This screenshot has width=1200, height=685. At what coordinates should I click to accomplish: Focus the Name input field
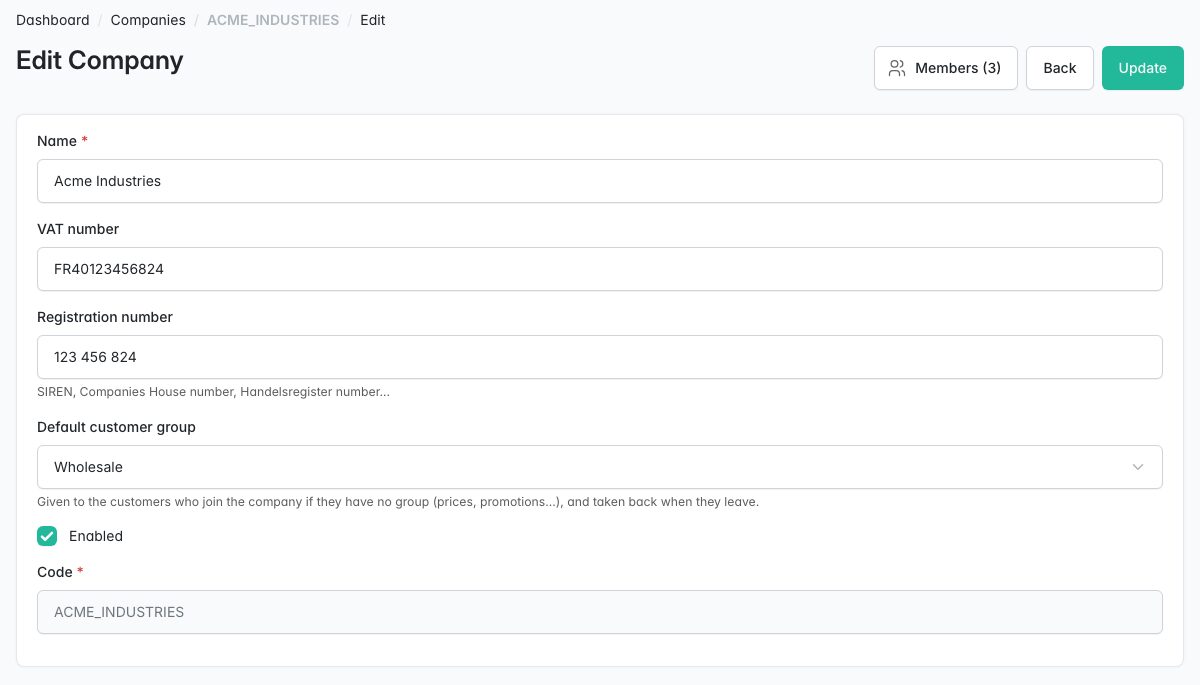coord(600,181)
